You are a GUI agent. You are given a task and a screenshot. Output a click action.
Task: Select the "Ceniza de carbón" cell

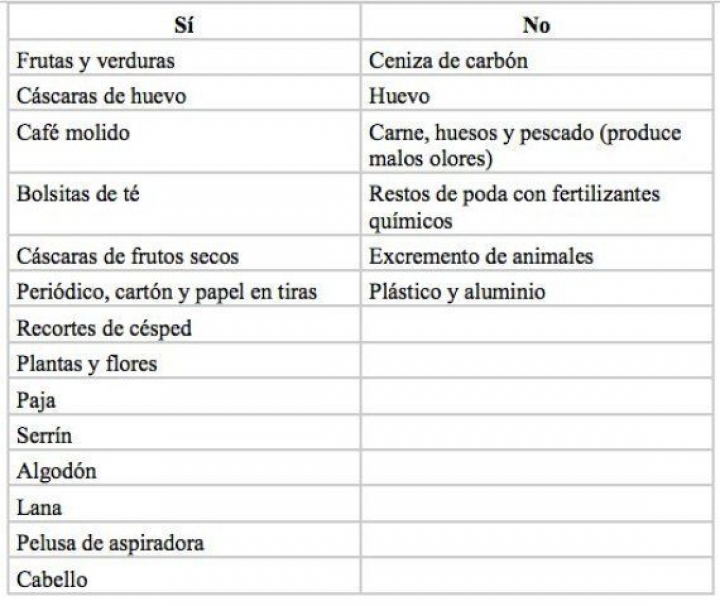tap(448, 61)
